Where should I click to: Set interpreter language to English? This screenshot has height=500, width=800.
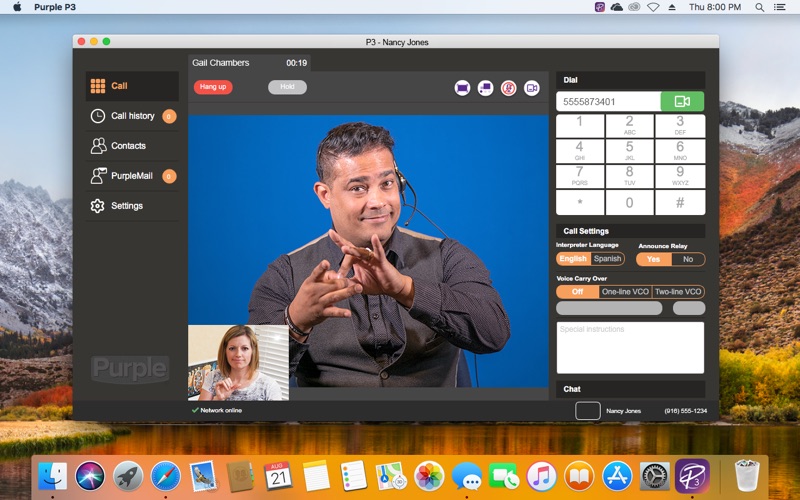point(573,259)
